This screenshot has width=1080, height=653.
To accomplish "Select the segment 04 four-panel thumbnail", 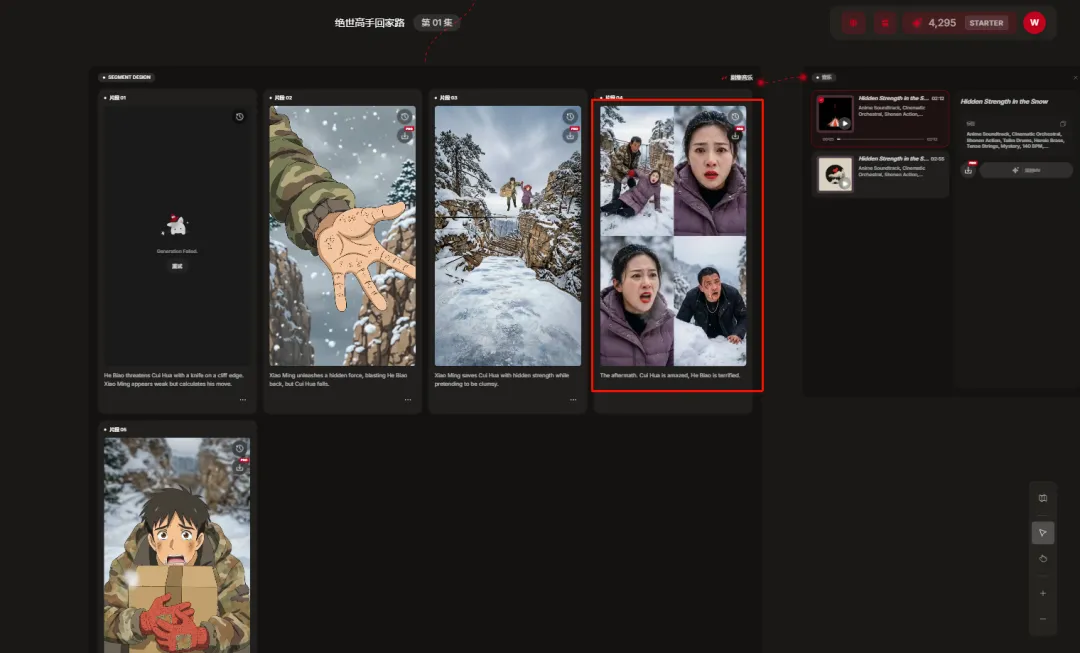I will coord(673,236).
